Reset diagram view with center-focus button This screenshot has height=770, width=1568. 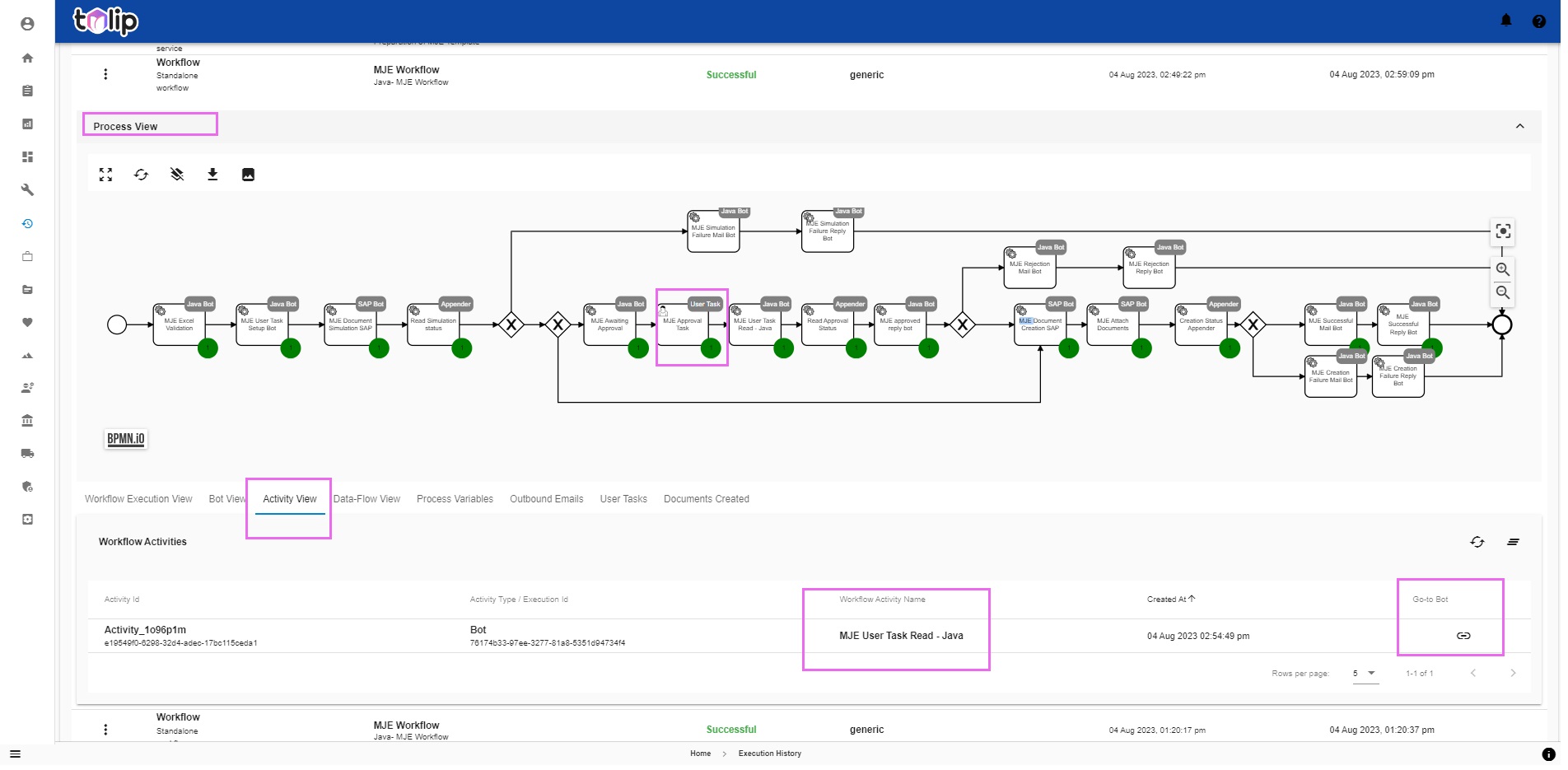(x=1503, y=231)
